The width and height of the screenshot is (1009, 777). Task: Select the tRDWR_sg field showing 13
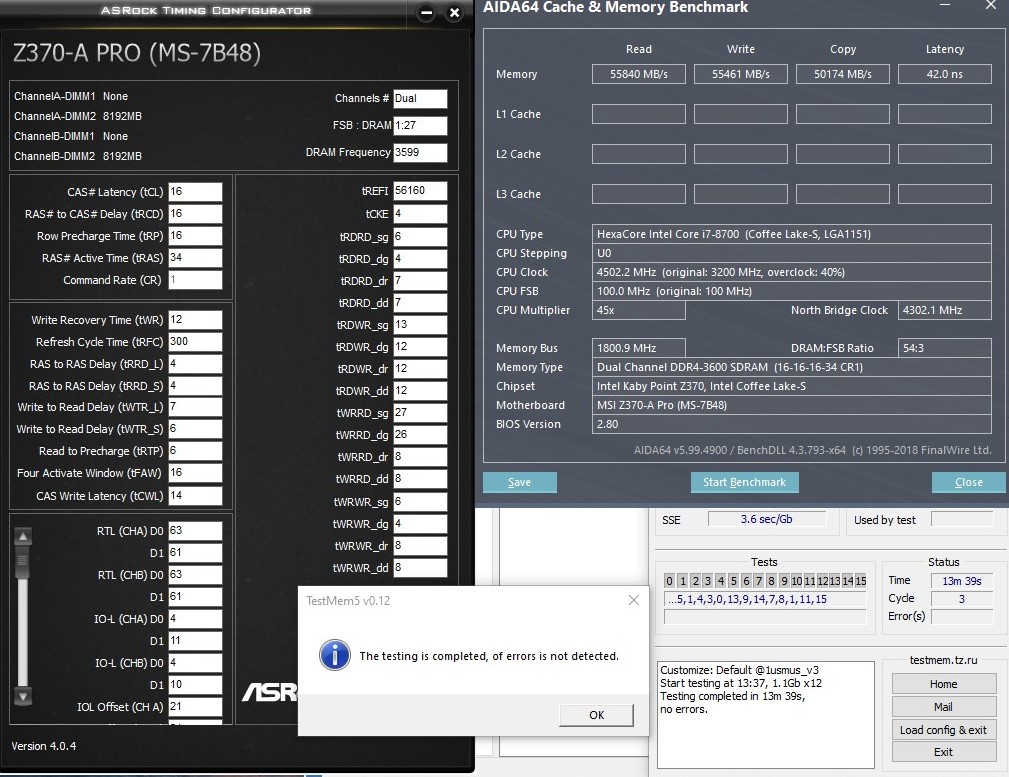click(420, 324)
